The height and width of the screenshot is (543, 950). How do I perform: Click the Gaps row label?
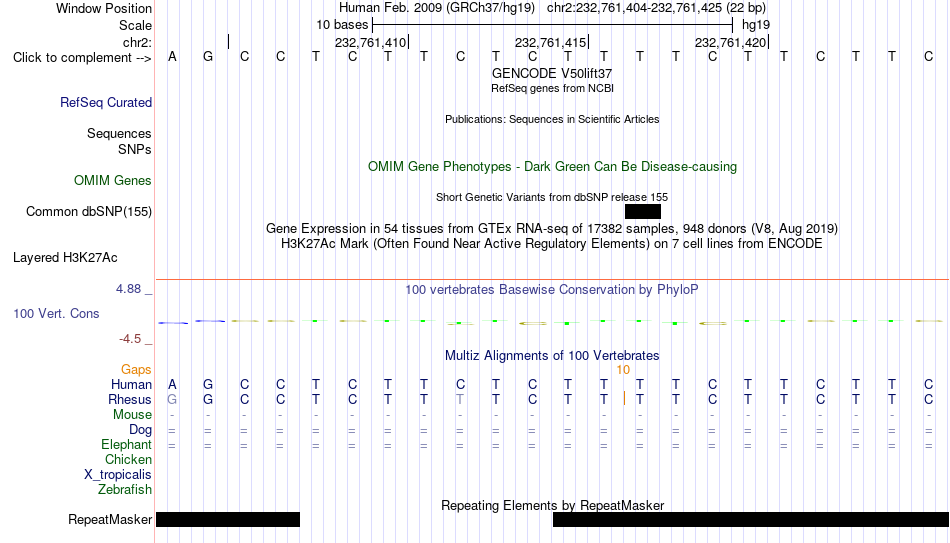click(136, 370)
